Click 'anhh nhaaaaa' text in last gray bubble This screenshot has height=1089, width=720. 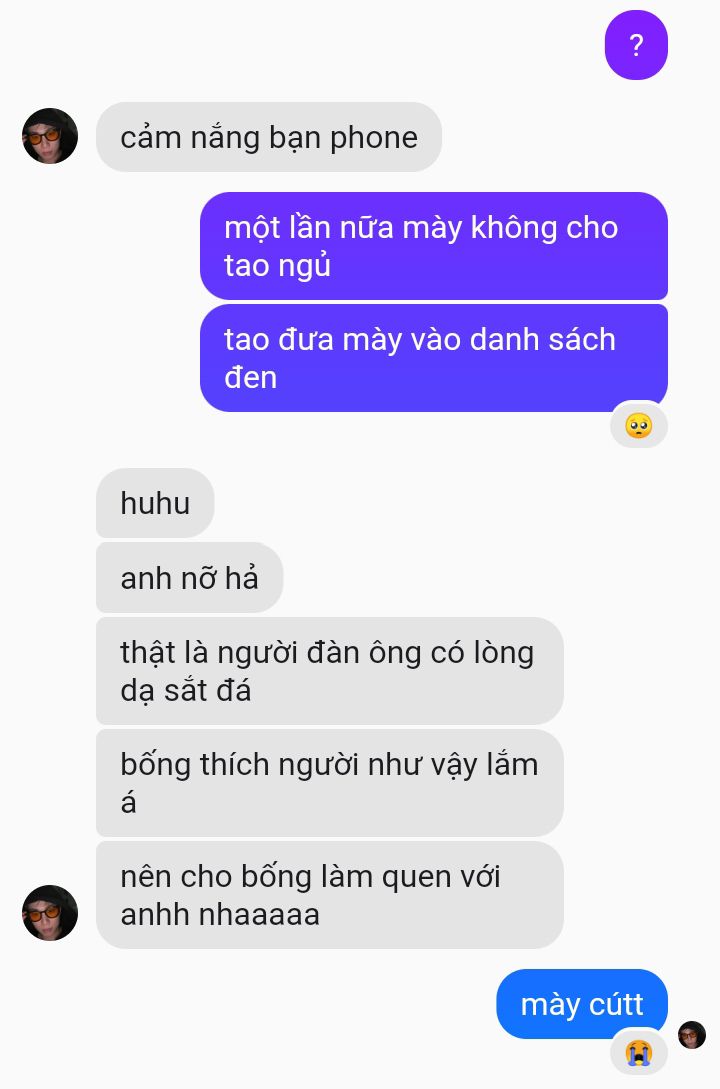click(x=220, y=914)
